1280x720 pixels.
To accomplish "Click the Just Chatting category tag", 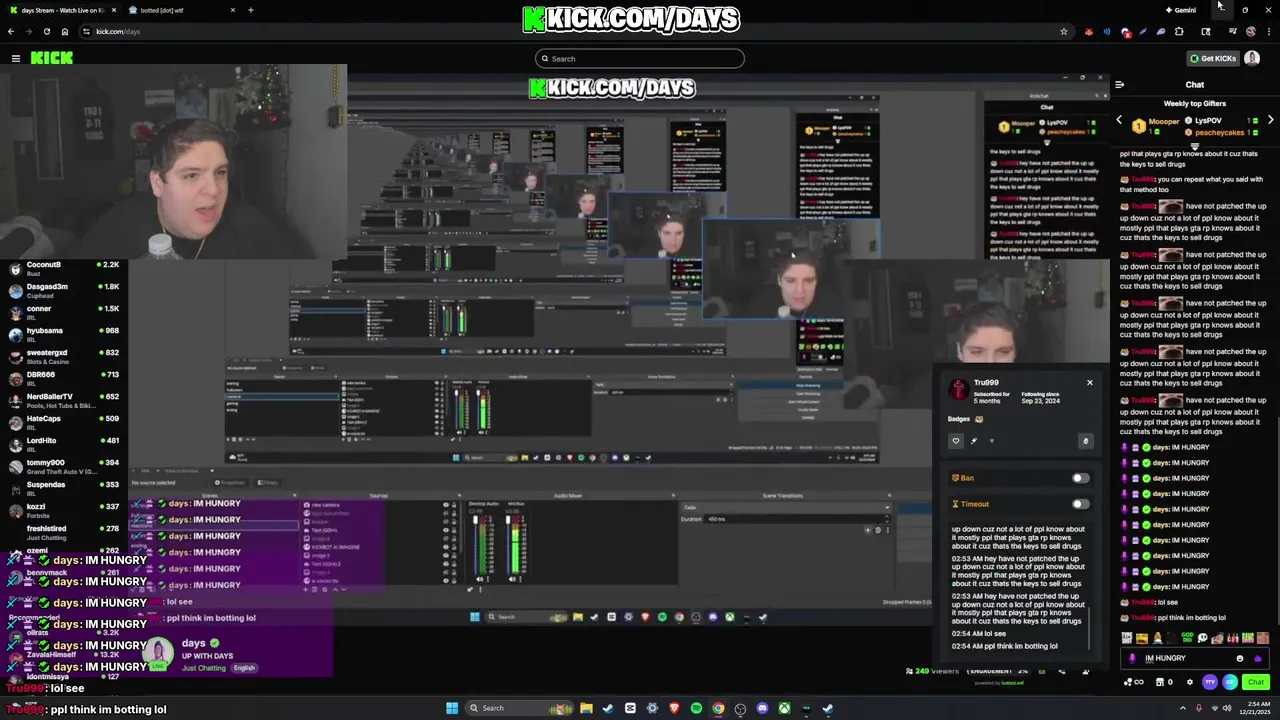I will pyautogui.click(x=204, y=668).
